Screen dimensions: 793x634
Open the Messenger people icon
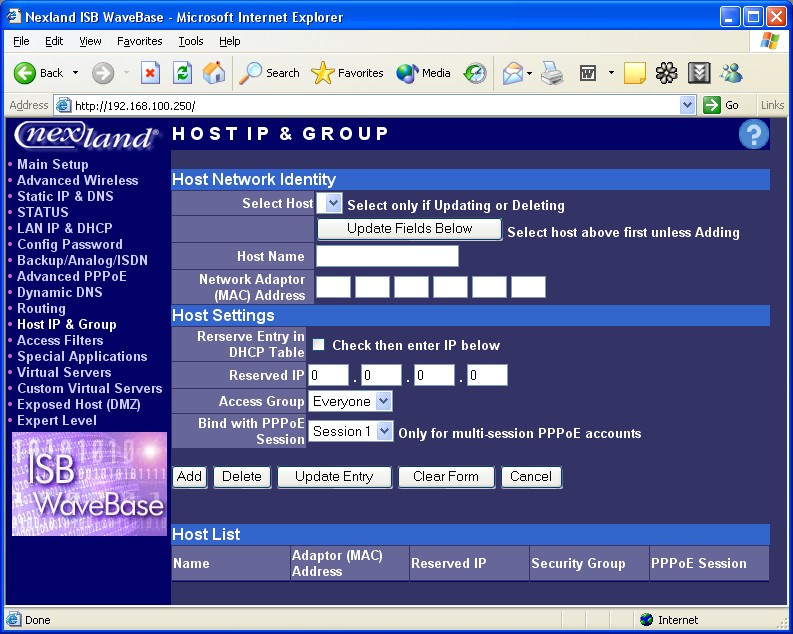(x=731, y=73)
